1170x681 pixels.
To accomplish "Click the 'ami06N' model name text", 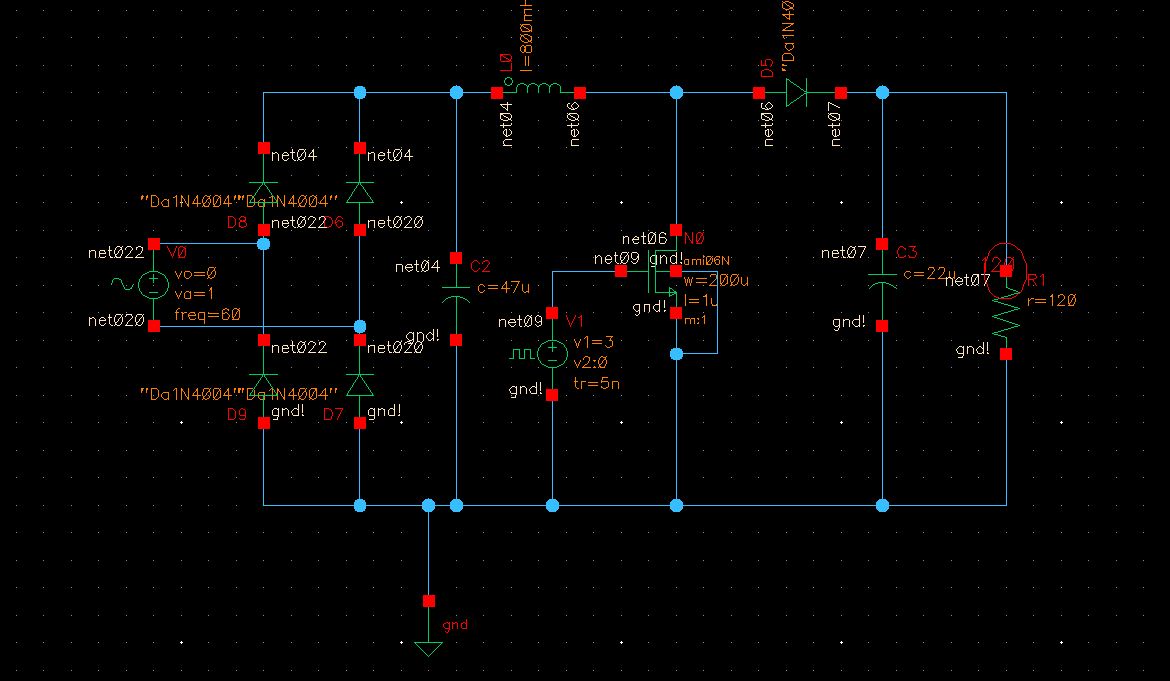I will tap(707, 260).
